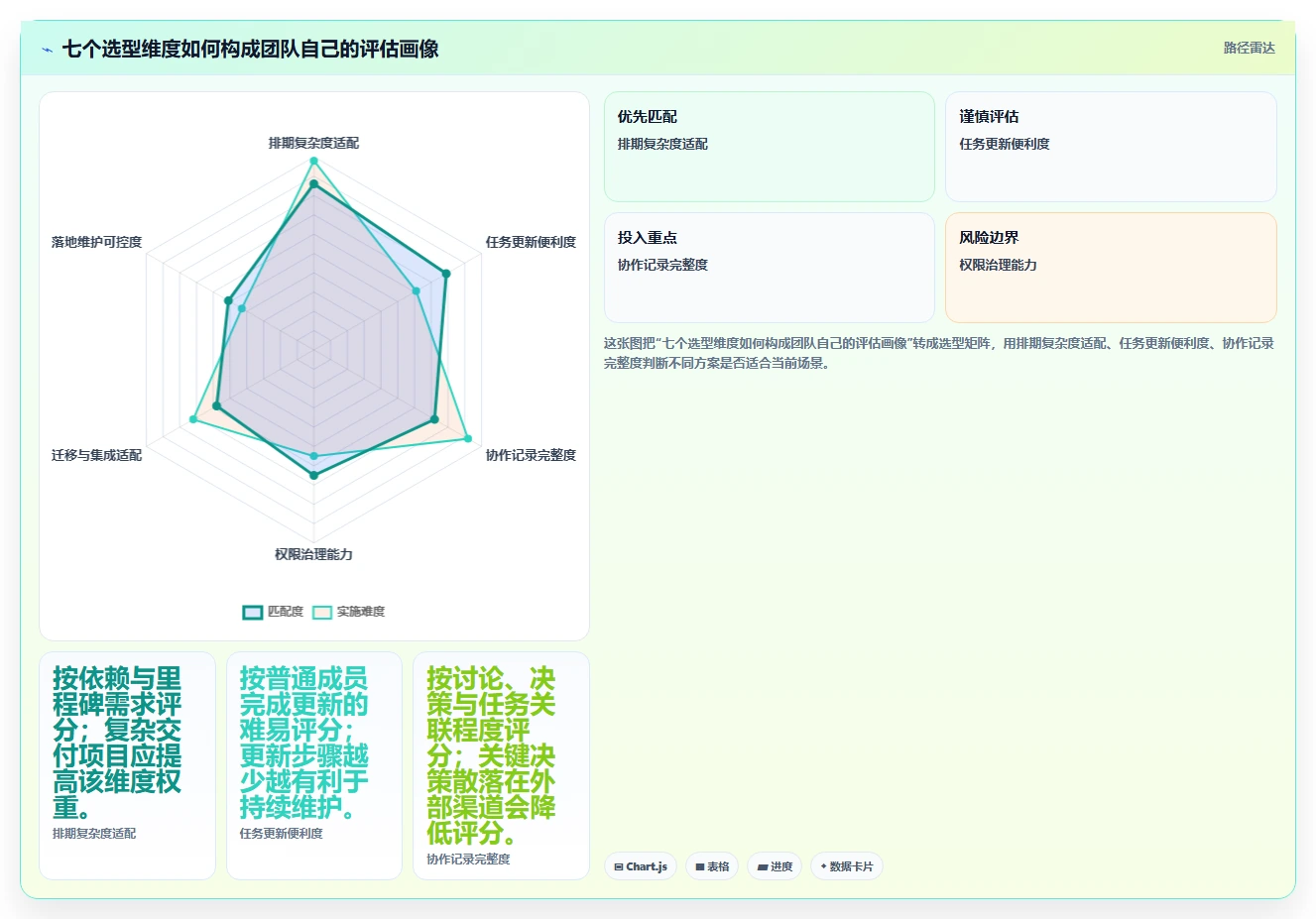
Task: Click the 实施难度 data point on the 排期复杂度适配 axis
Action: [313, 161]
